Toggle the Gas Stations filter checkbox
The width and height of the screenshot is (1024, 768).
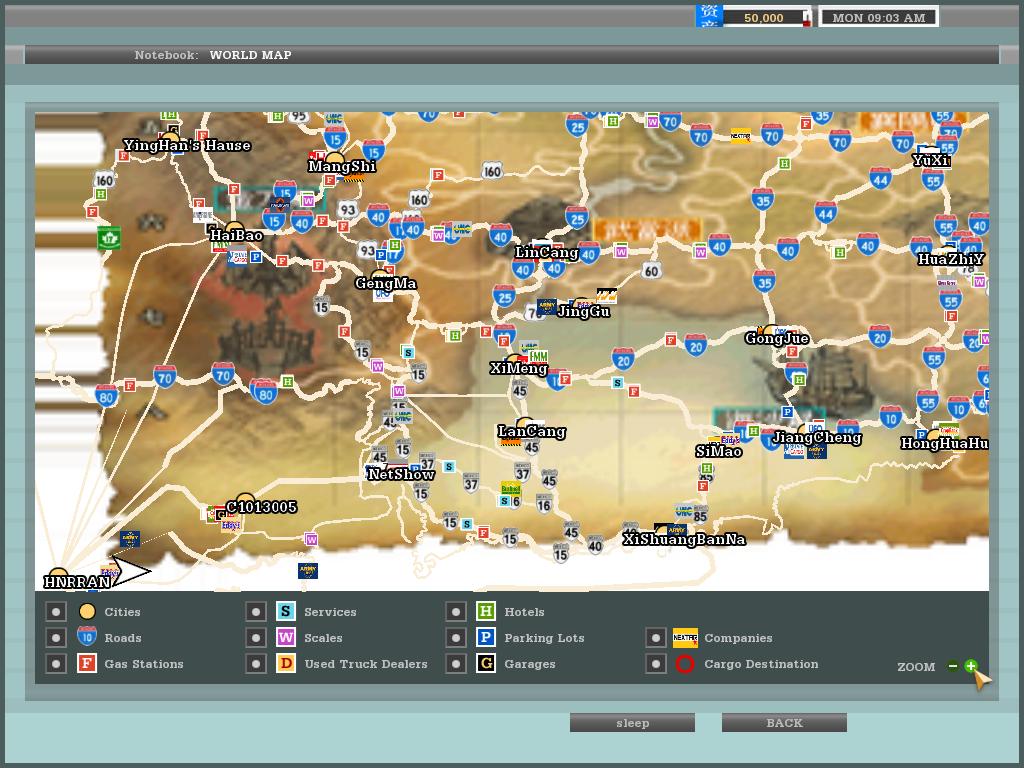point(56,664)
